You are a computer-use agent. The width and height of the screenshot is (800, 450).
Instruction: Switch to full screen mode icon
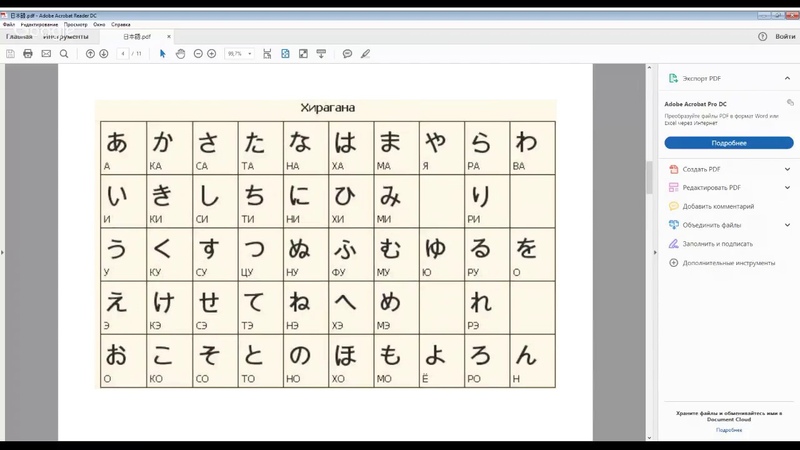[x=303, y=54]
